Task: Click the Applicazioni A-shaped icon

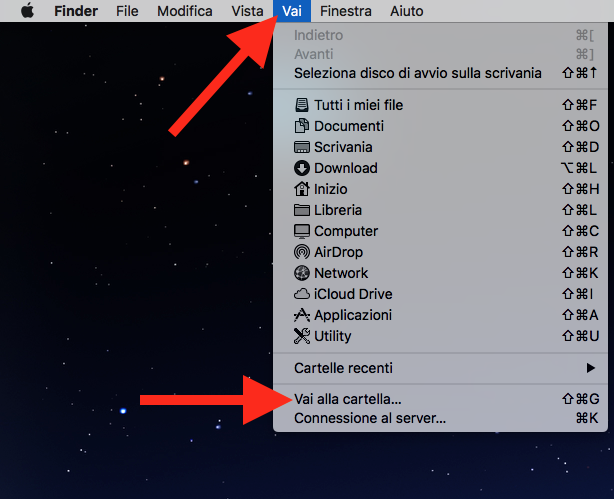Action: pyautogui.click(x=302, y=315)
